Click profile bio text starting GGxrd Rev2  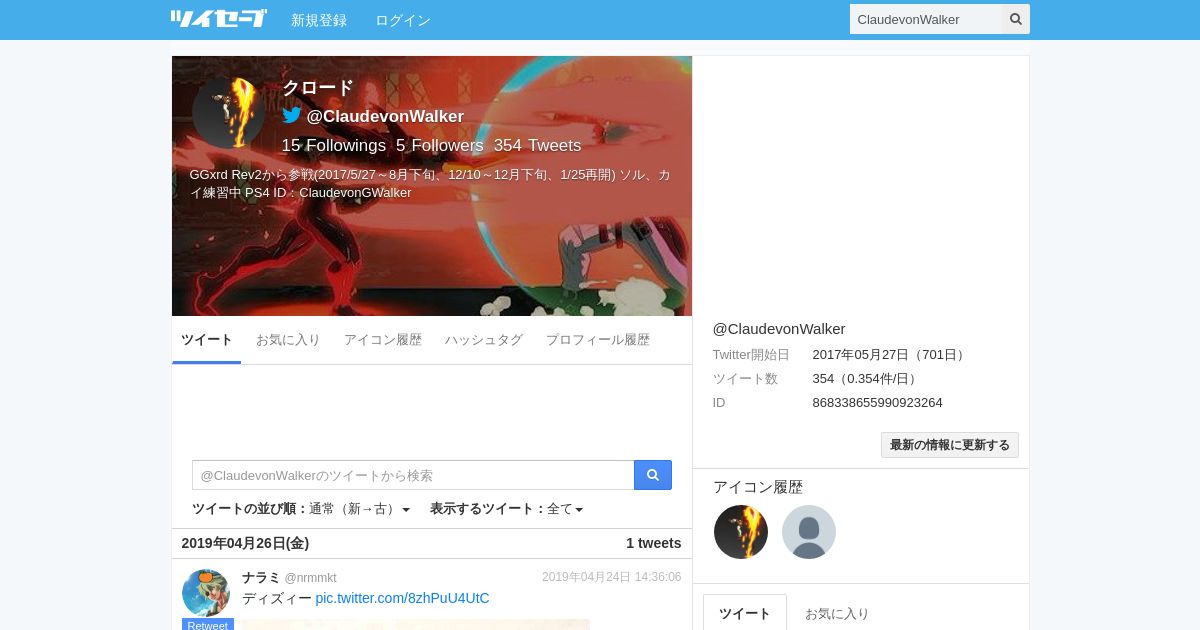[x=430, y=184]
